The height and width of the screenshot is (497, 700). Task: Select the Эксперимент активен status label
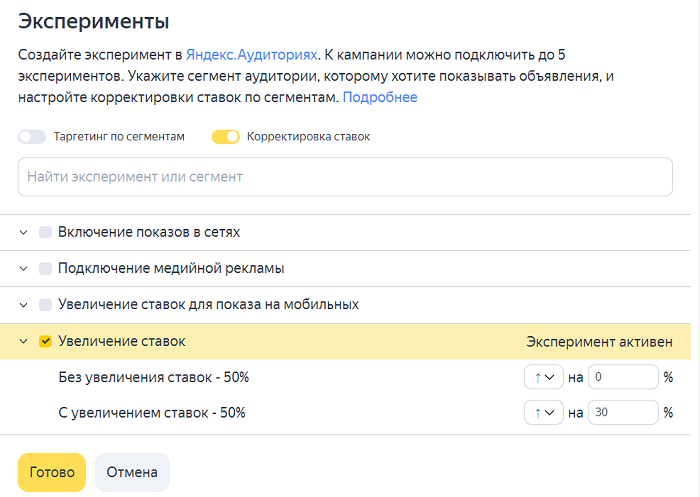coord(599,342)
